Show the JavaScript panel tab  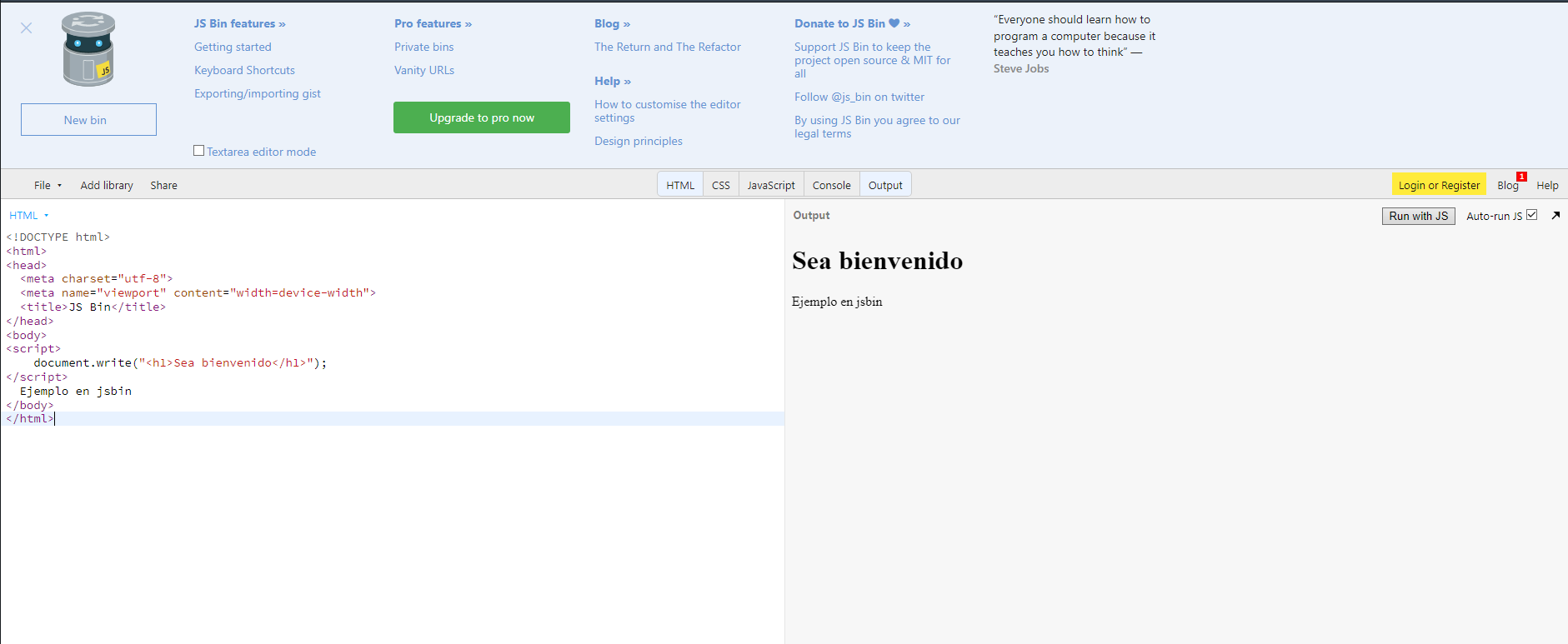click(771, 185)
